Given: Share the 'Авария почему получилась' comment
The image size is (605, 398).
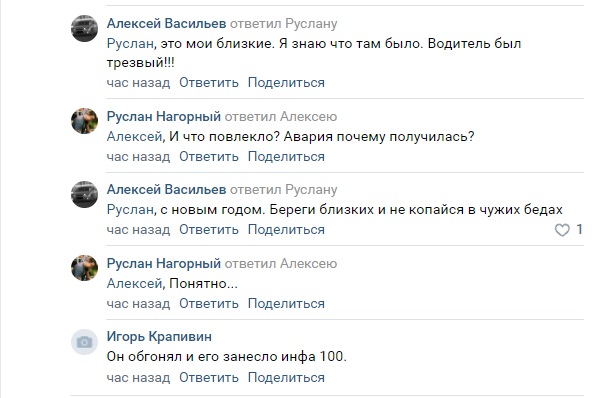Looking at the screenshot, I should 286,157.
